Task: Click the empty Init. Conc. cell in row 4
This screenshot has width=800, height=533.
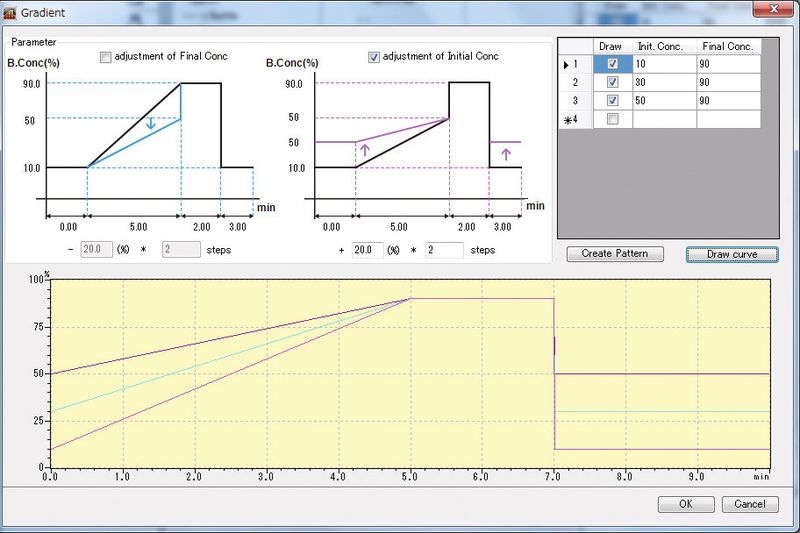Action: 665,119
